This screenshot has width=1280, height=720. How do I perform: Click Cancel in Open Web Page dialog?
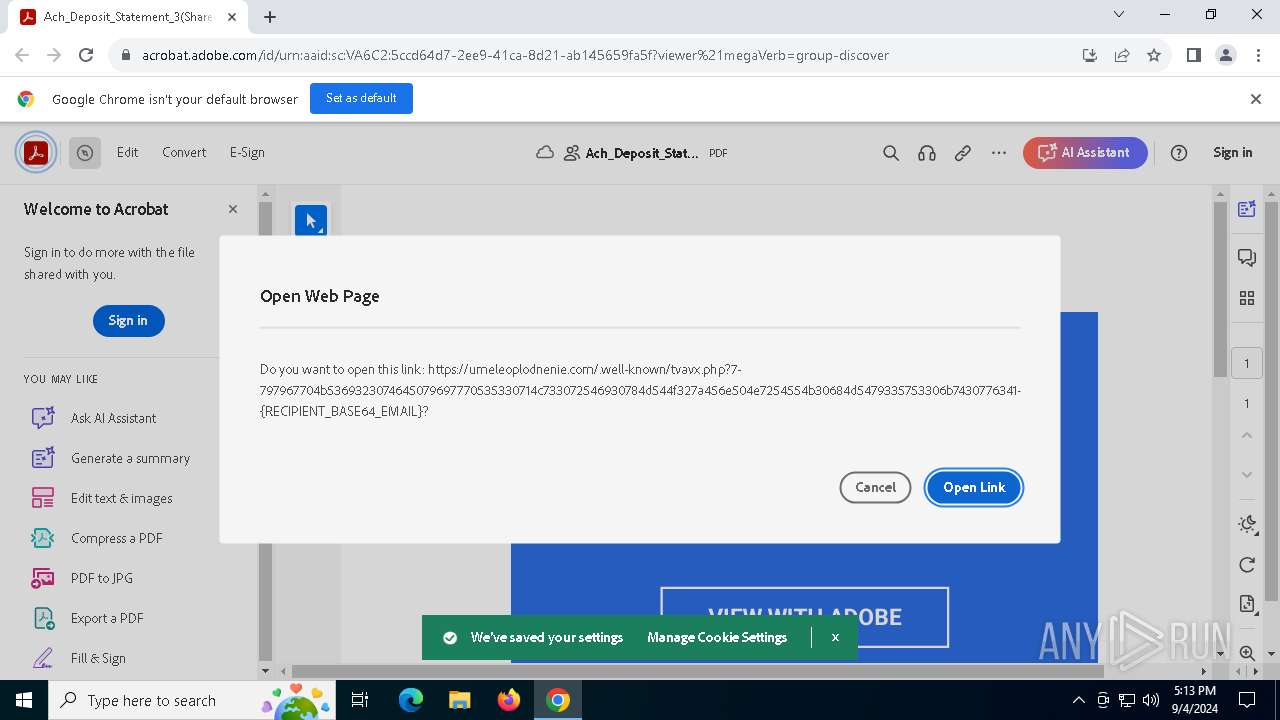(875, 487)
